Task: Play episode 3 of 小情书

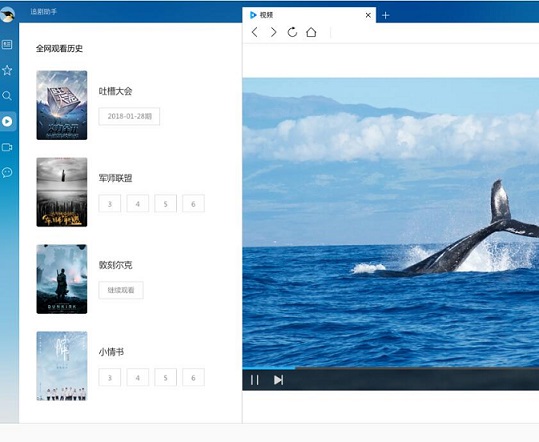Action: 110,378
